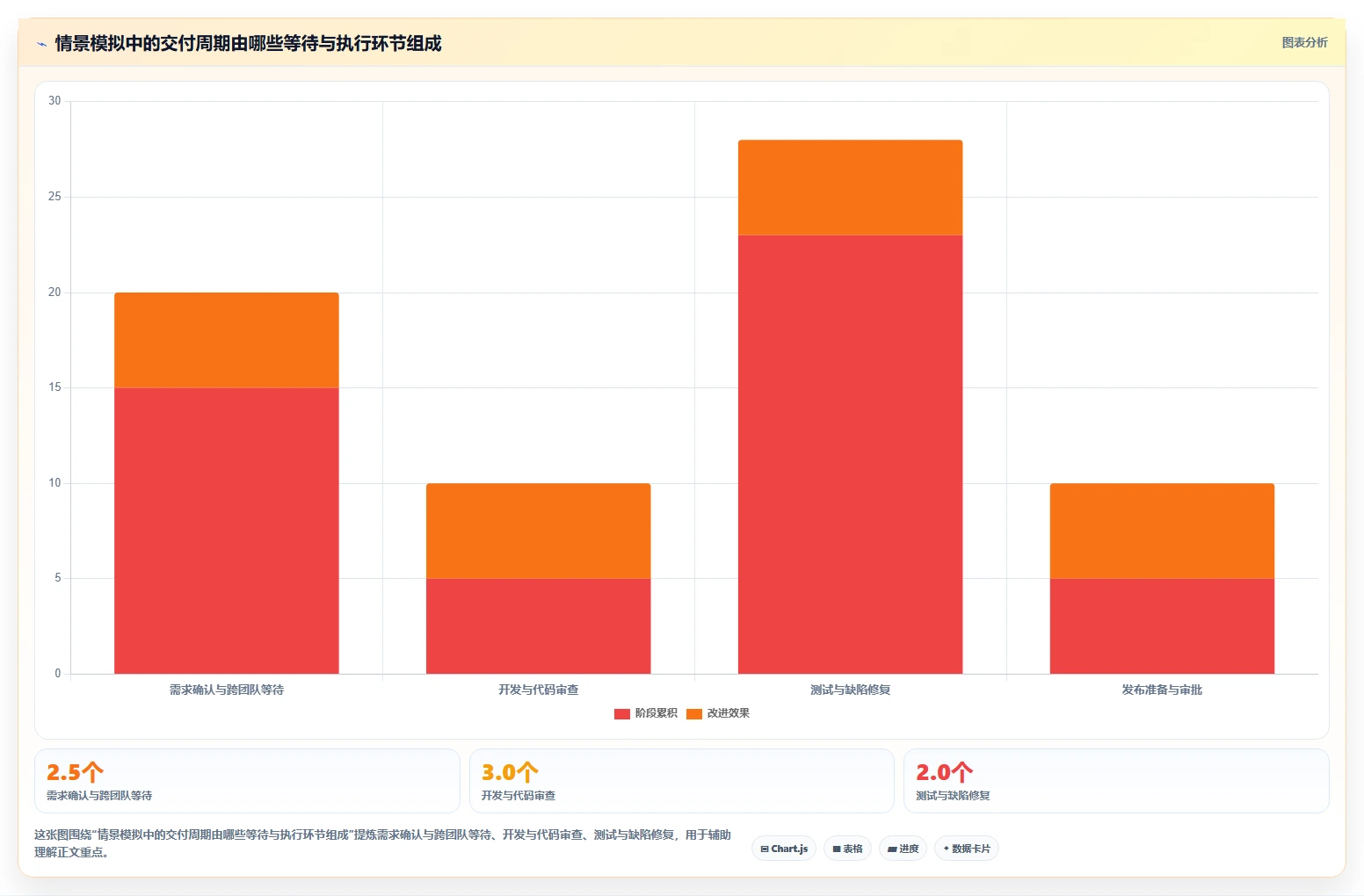Click the up arrow next to 2.5个
Screen dimensions: 1364x896
point(93,772)
